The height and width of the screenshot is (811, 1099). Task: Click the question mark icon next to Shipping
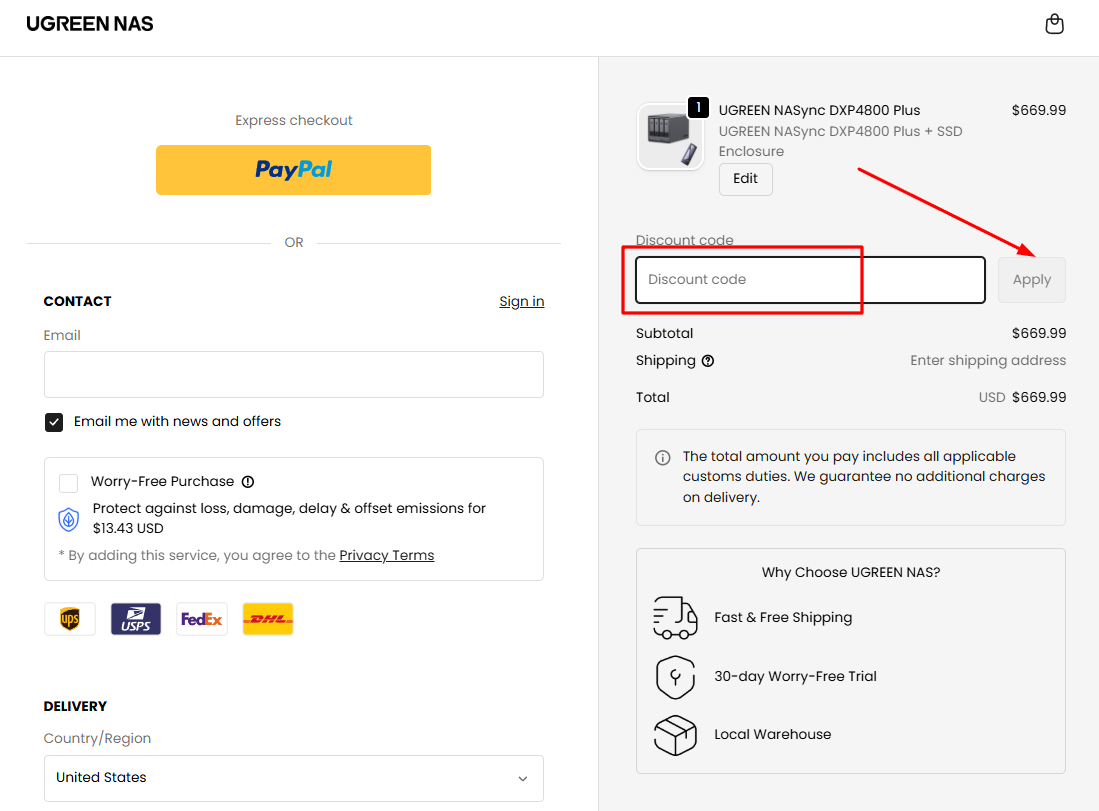[x=708, y=361]
